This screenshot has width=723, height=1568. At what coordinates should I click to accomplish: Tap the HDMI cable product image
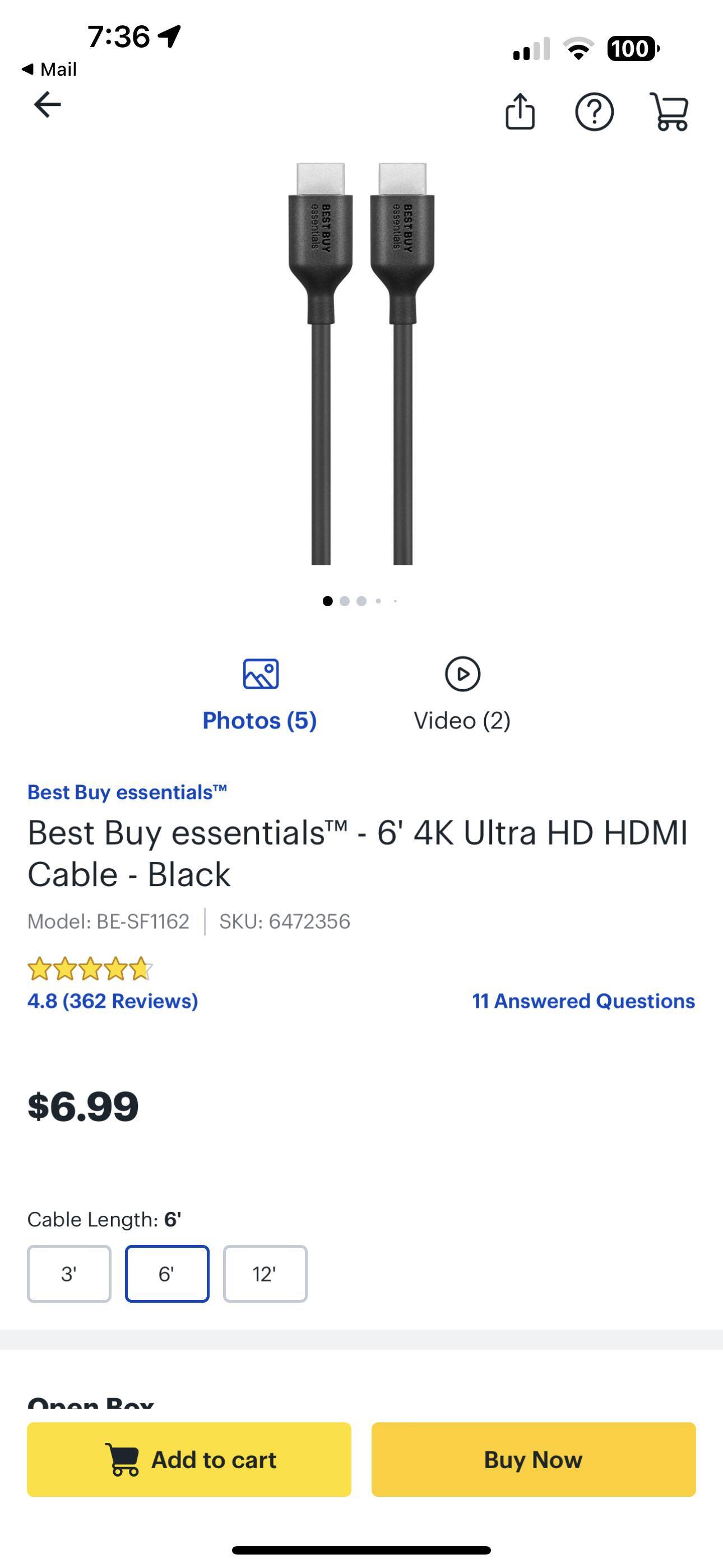tap(361, 363)
